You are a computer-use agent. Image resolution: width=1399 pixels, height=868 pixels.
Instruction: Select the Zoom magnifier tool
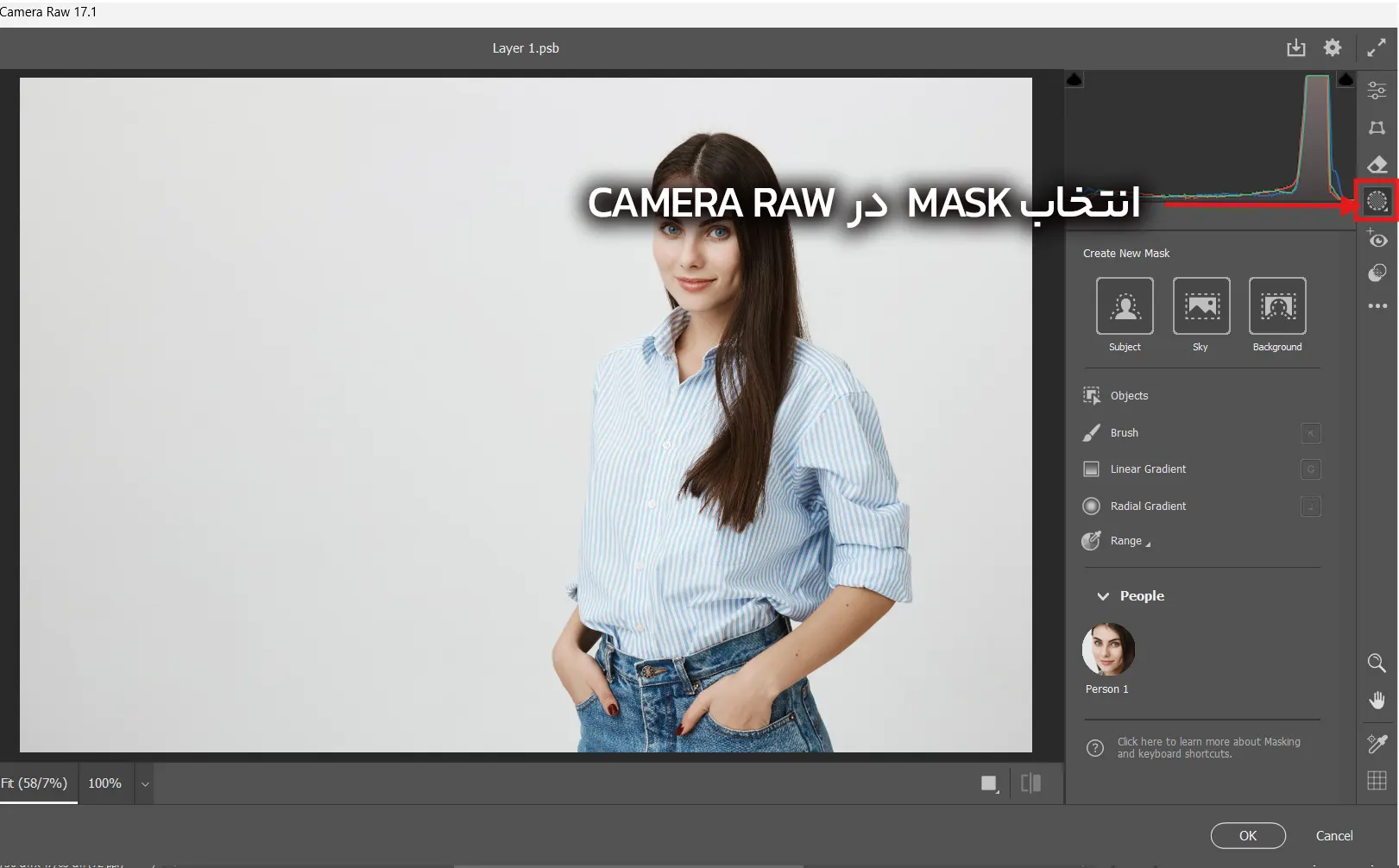click(x=1377, y=663)
